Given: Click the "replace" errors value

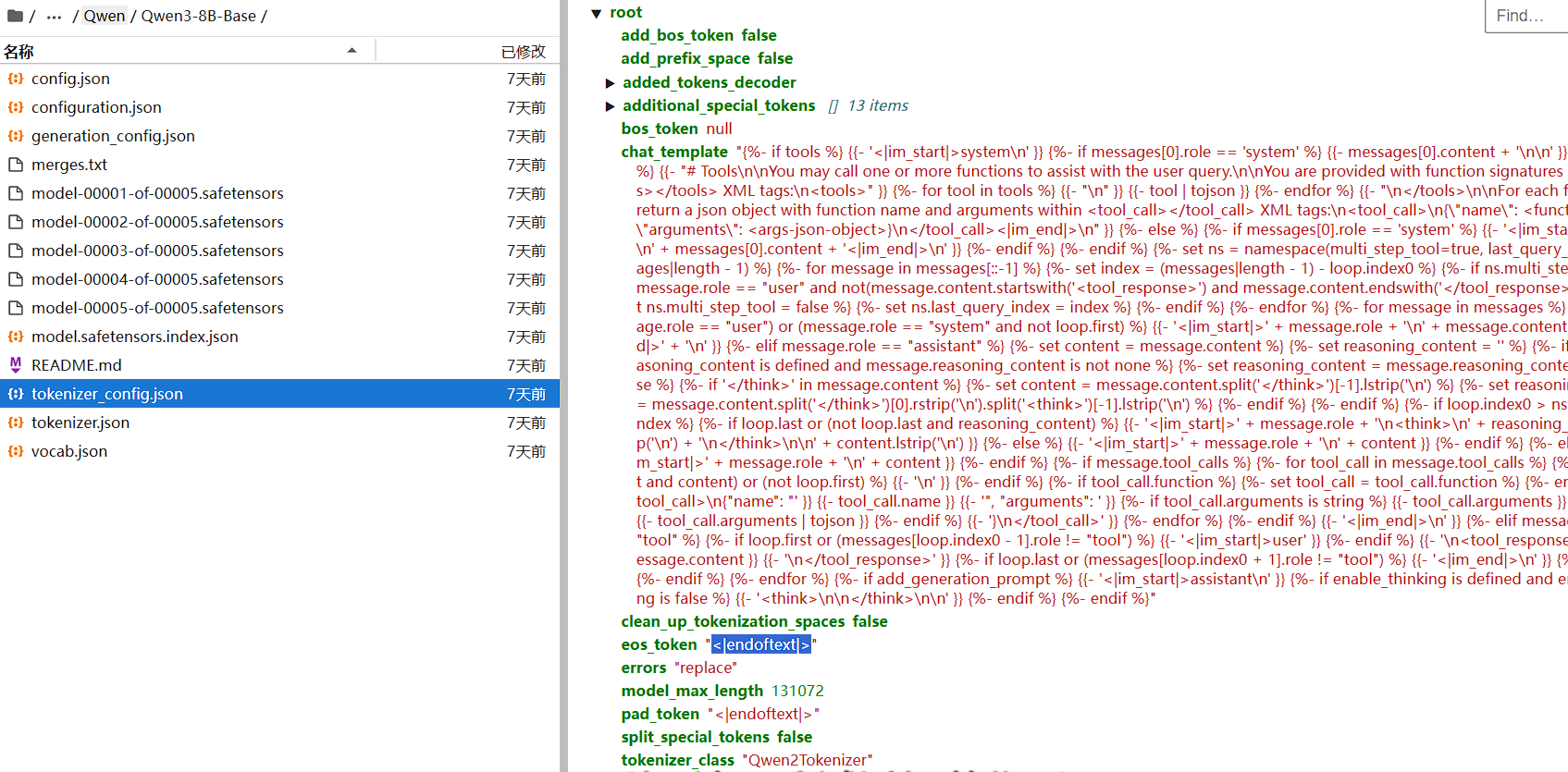Looking at the screenshot, I should (706, 668).
